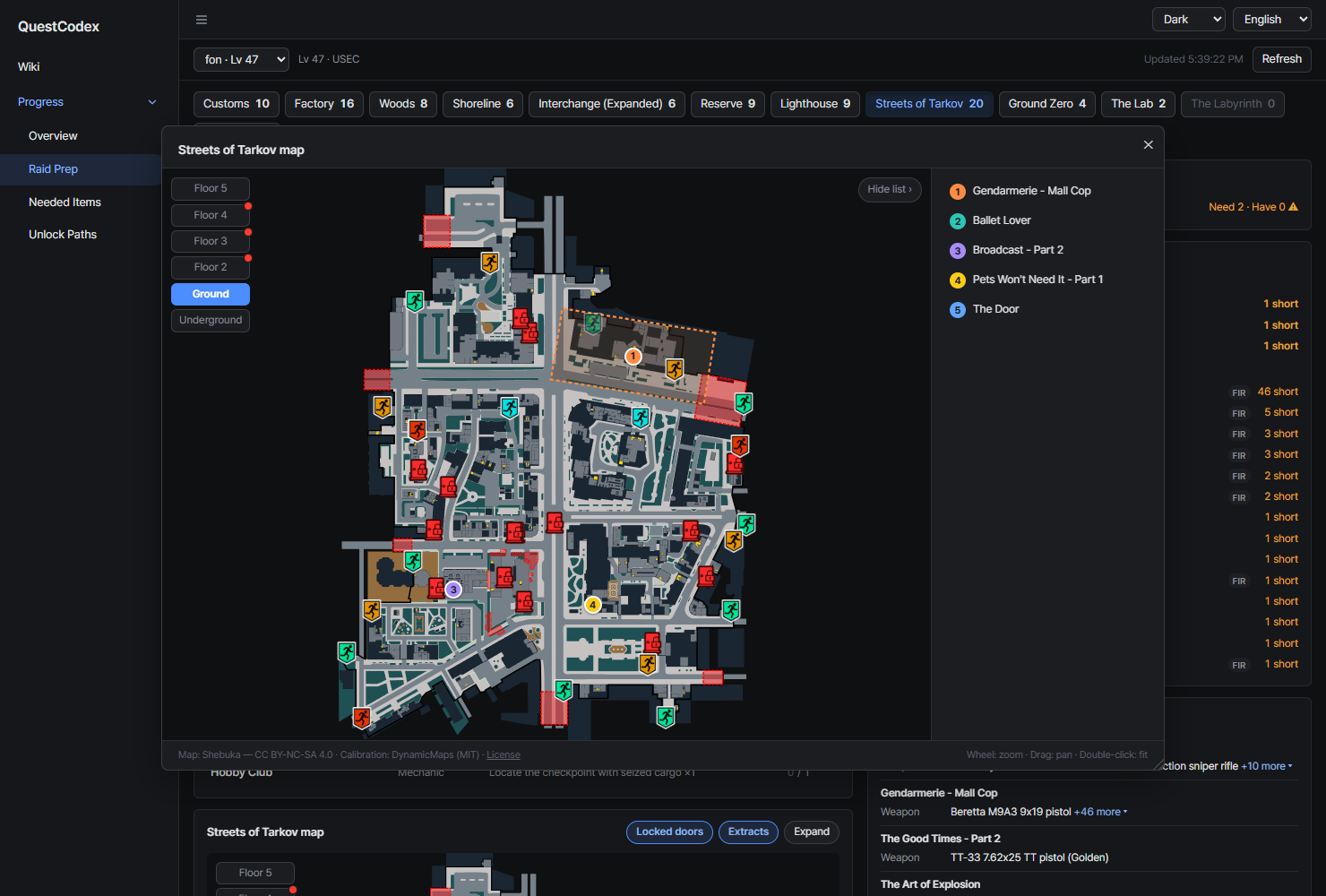Open the Dark theme dropdown

1189,20
